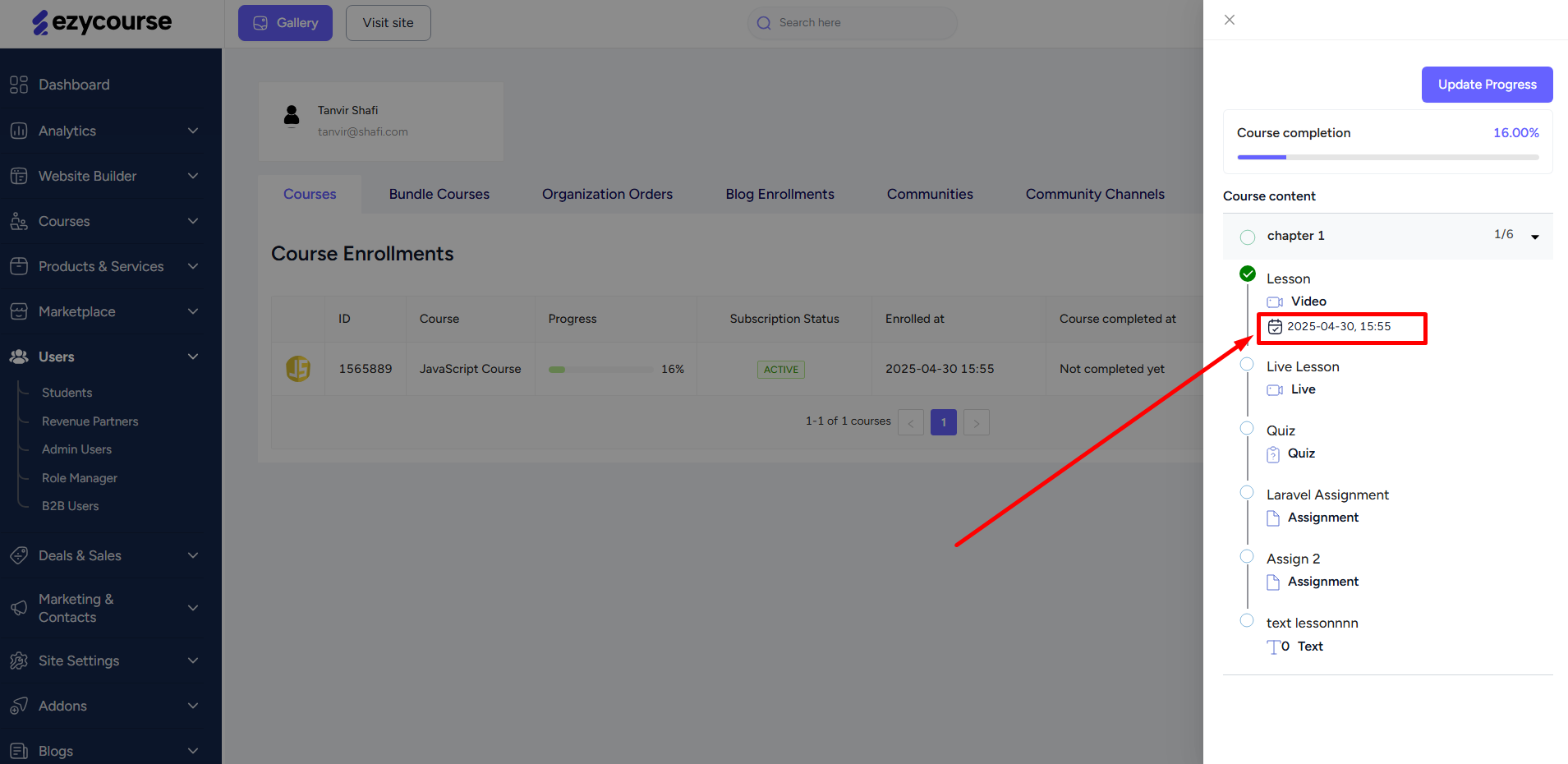1568x764 pixels.
Task: Click the calendar icon beside 2025-04-30
Action: coord(1275,327)
